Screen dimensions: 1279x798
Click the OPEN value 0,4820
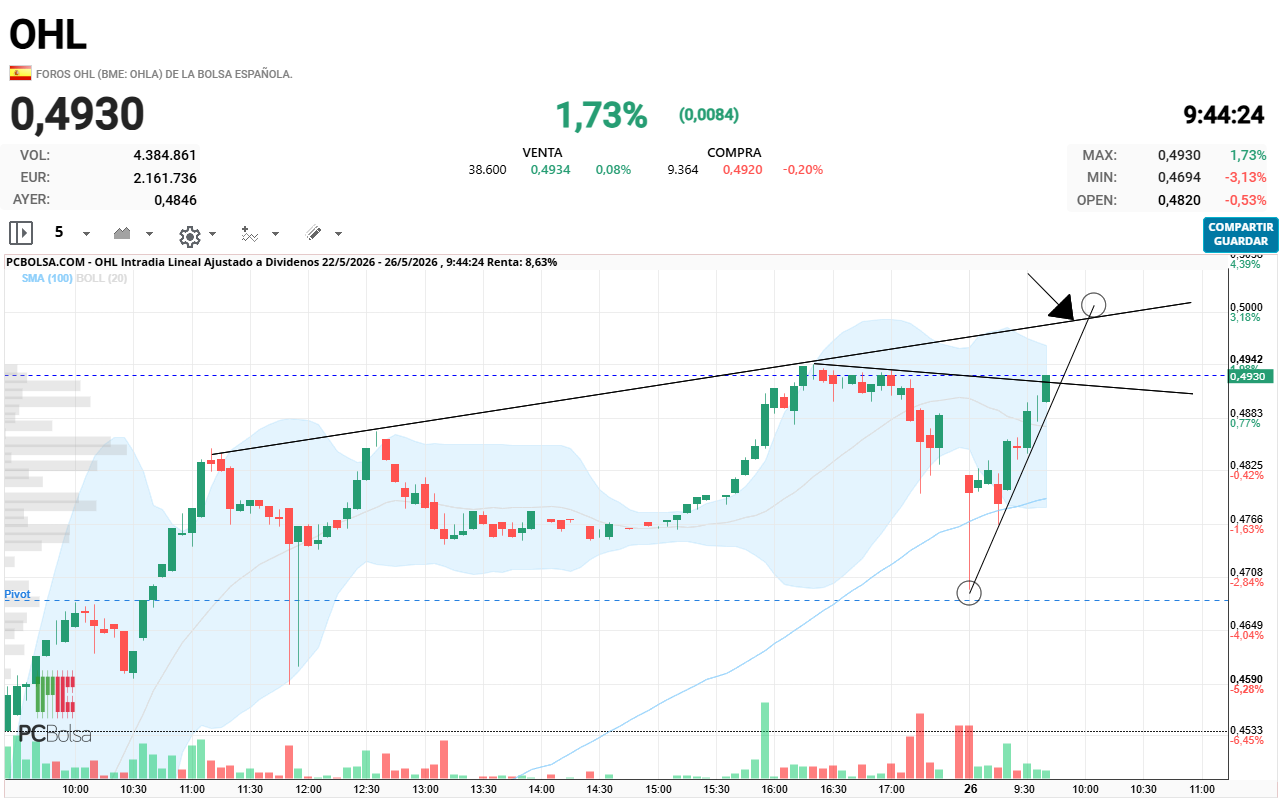pyautogui.click(x=1179, y=199)
